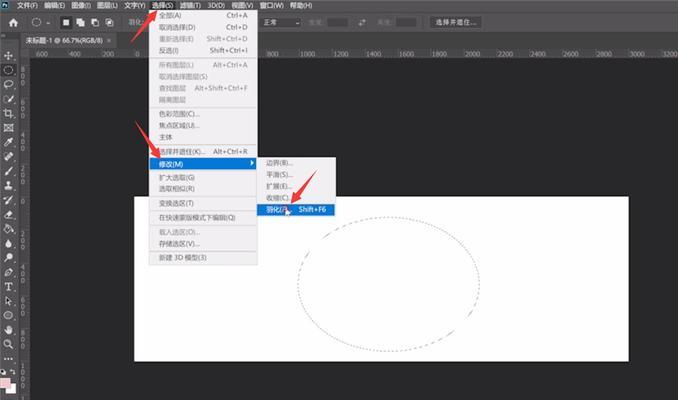Select the Zoom tool
678x400 pixels.
tap(8, 344)
